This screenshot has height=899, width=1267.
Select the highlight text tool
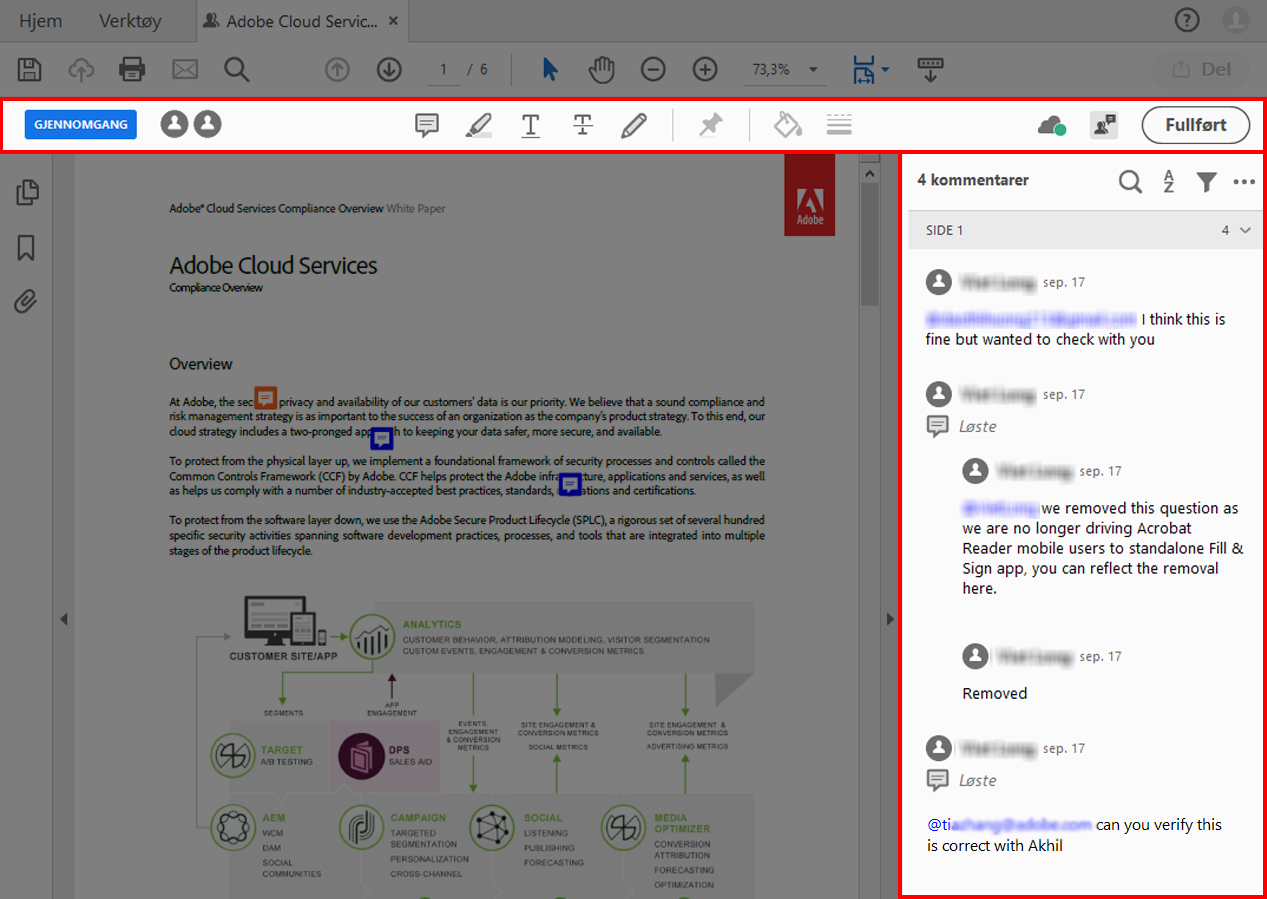click(x=479, y=125)
